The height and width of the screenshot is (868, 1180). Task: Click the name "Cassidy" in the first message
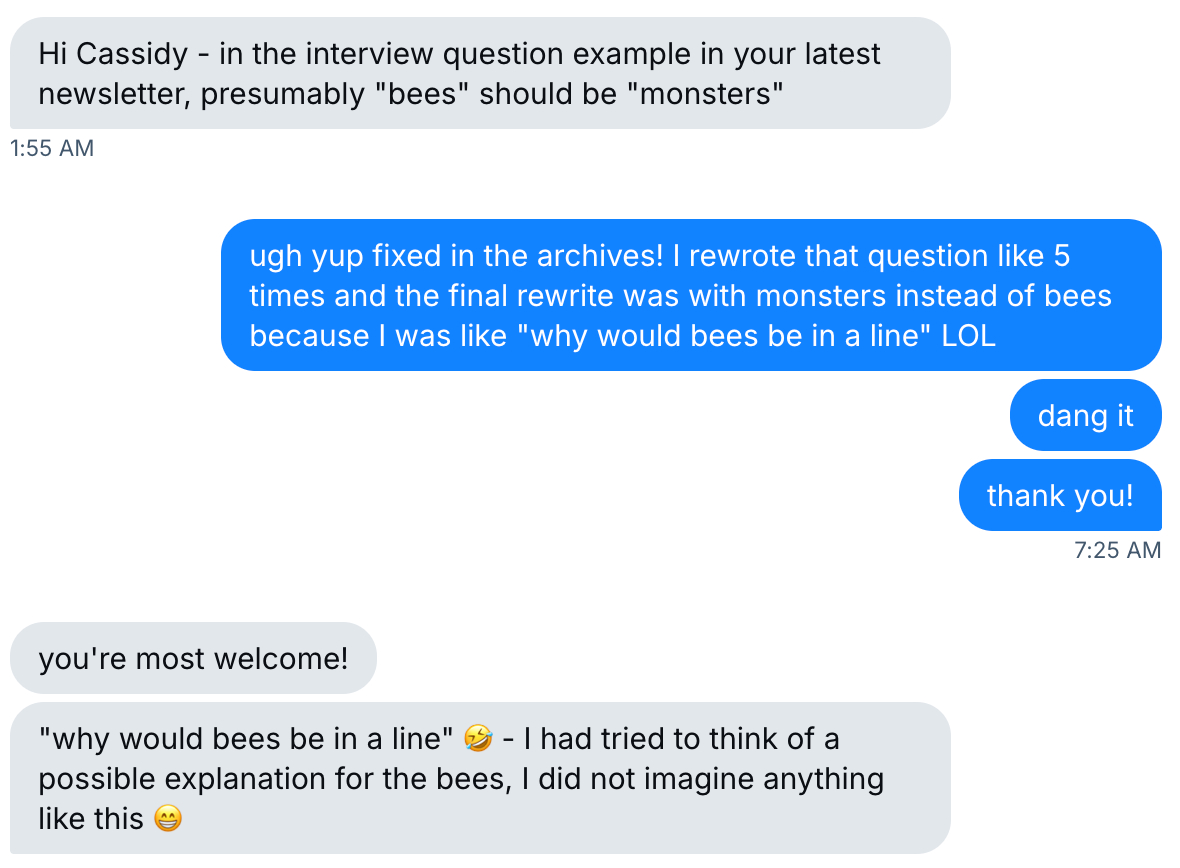pos(132,53)
